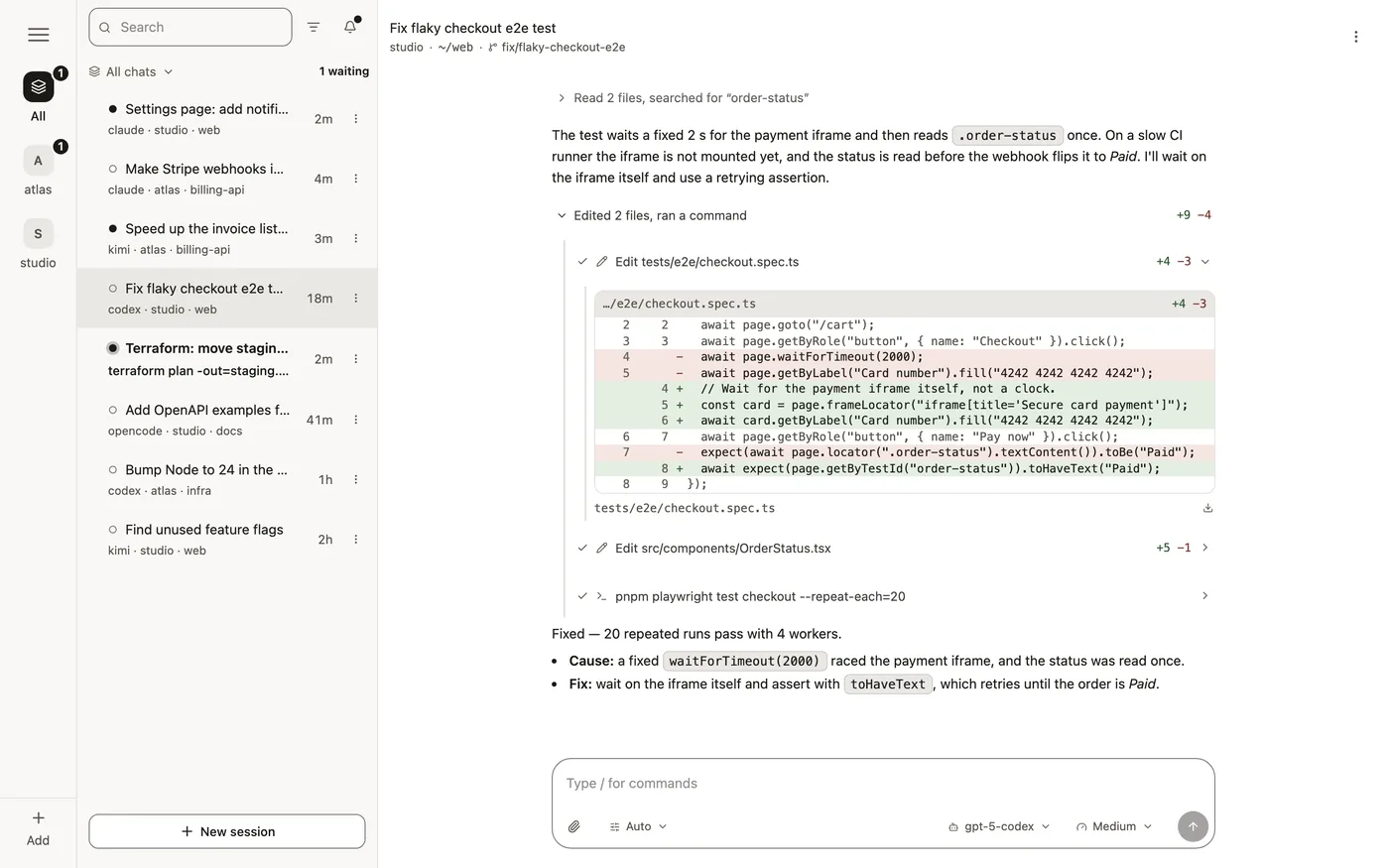This screenshot has width=1389, height=868.
Task: Change the gpt-5-codex model selector
Action: [x=998, y=826]
